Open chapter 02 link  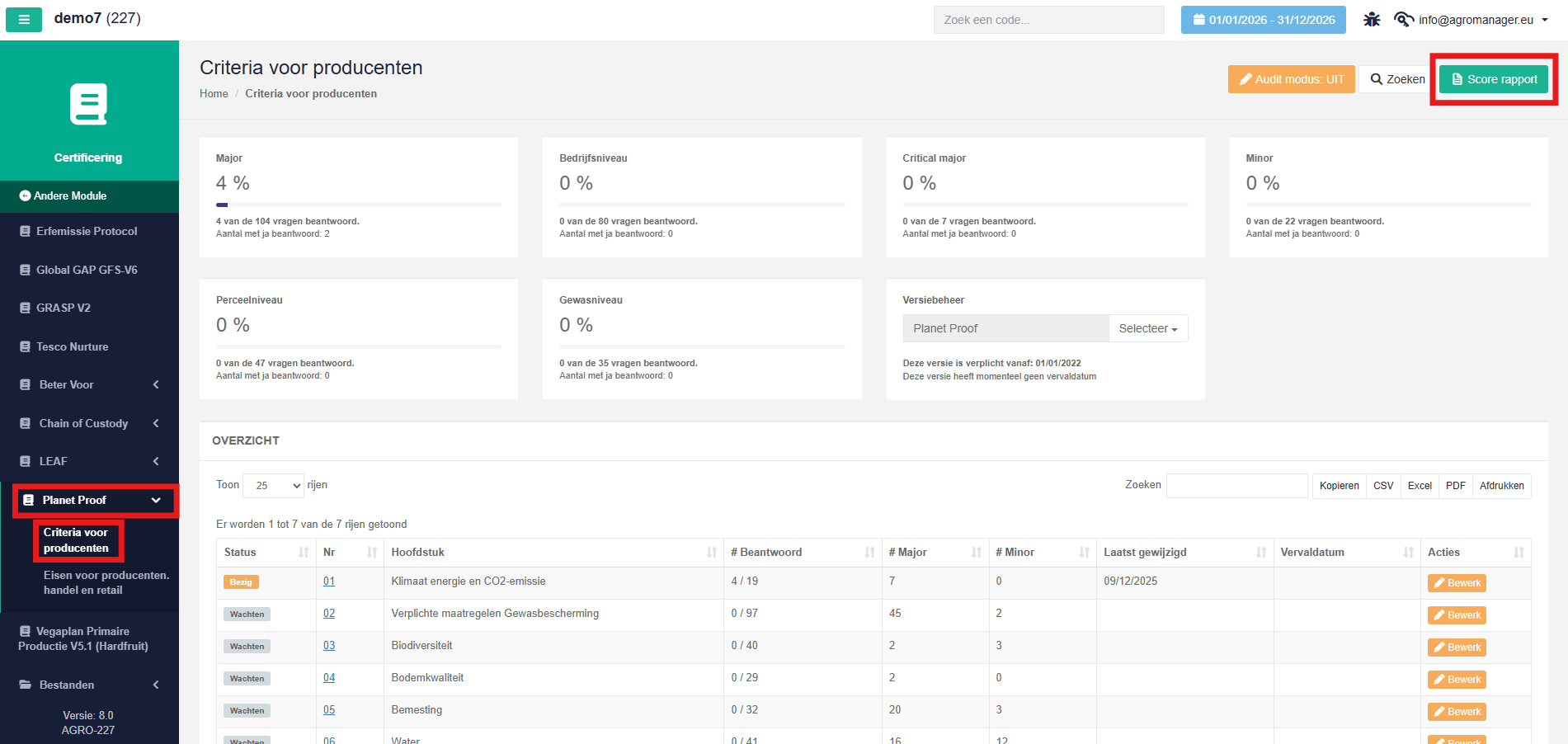[x=329, y=614]
